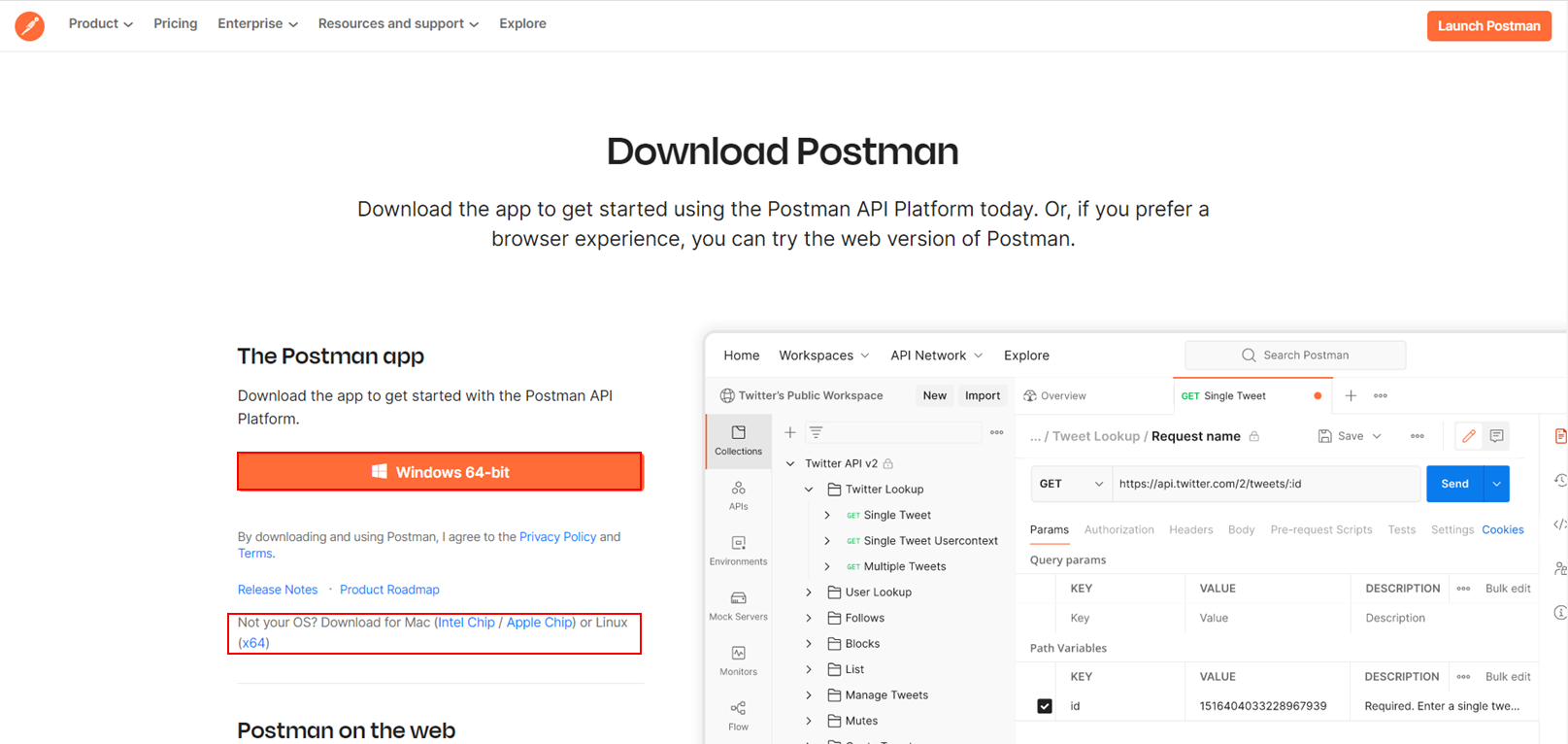Image resolution: width=1568 pixels, height=744 pixels.
Task: Switch to Pre-request Scripts tab
Action: (1320, 529)
